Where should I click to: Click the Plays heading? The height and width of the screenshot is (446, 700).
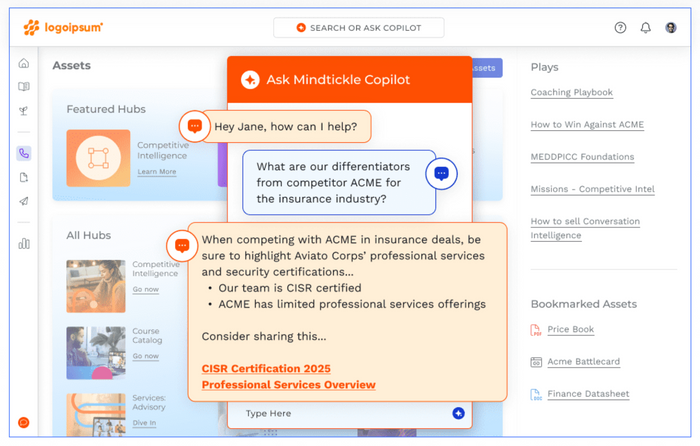(544, 67)
